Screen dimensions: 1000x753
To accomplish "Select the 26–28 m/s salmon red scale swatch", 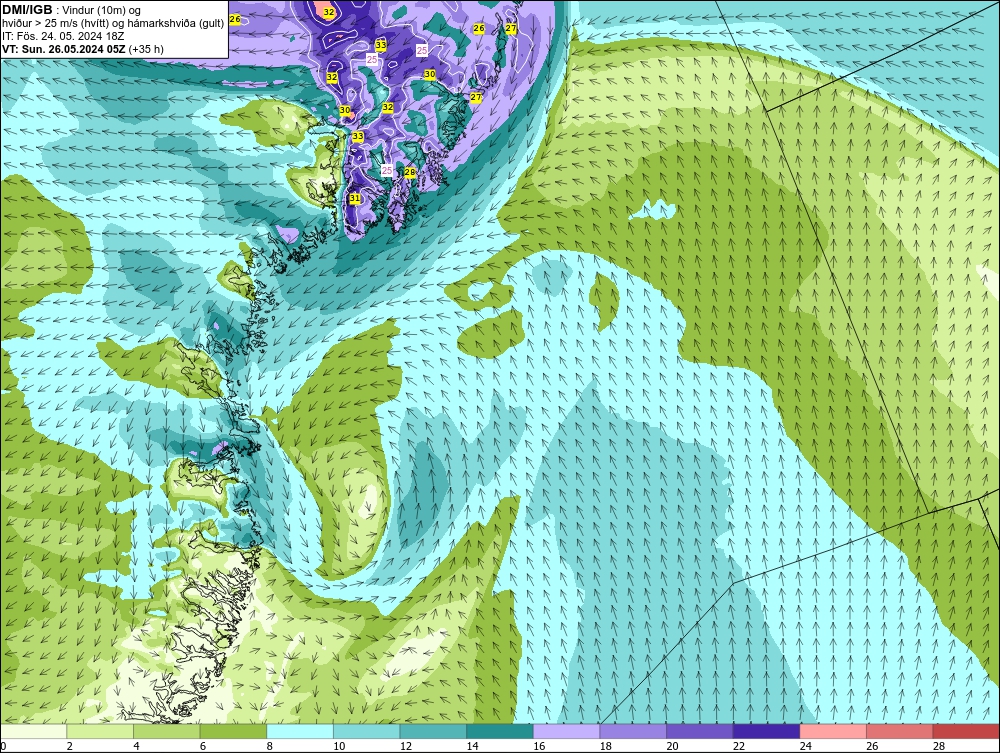I will click(x=899, y=731).
